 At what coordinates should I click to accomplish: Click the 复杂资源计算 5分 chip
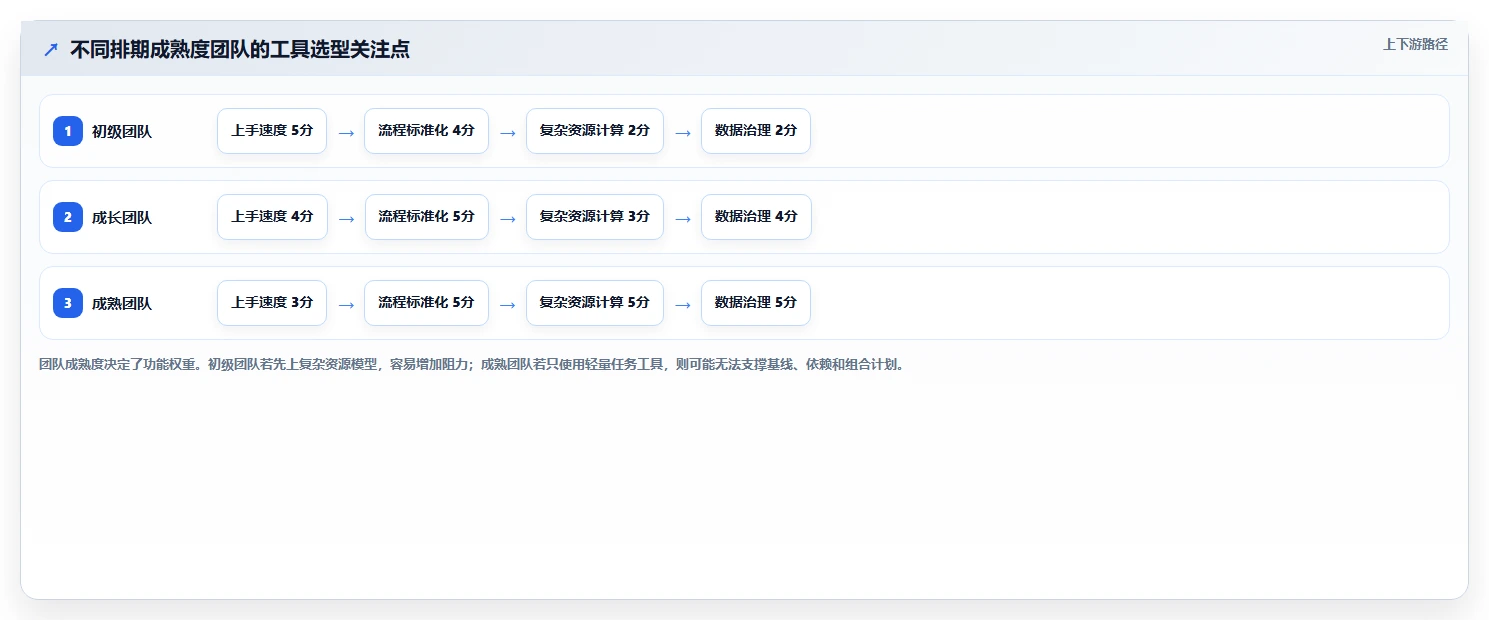595,303
